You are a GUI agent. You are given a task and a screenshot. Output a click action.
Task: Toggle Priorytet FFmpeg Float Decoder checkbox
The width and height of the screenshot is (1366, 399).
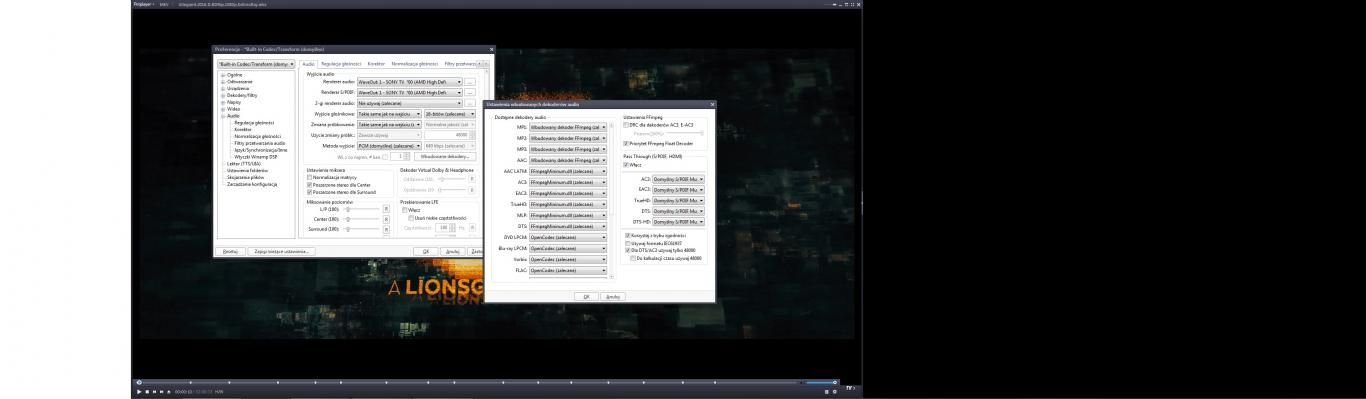click(627, 144)
